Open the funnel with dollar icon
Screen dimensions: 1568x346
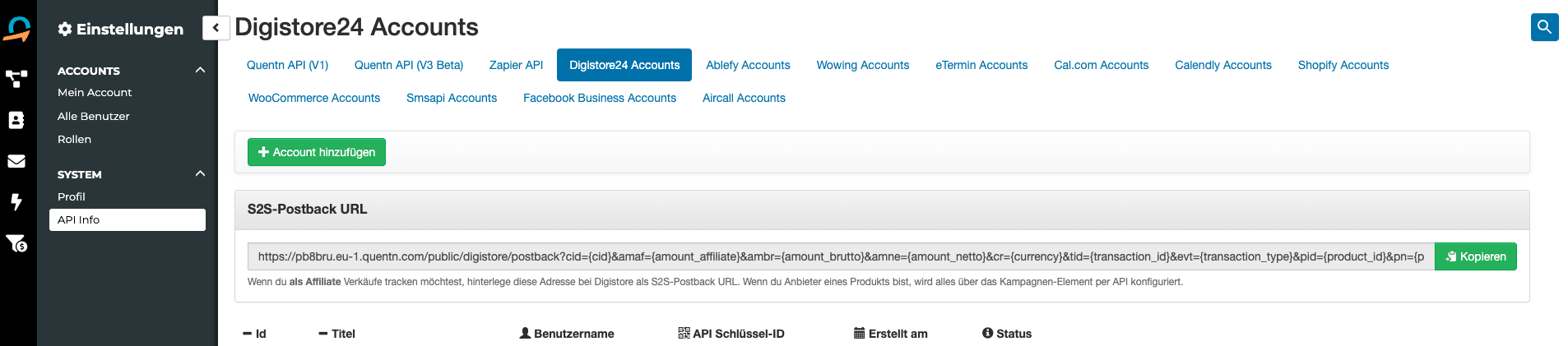click(x=16, y=243)
